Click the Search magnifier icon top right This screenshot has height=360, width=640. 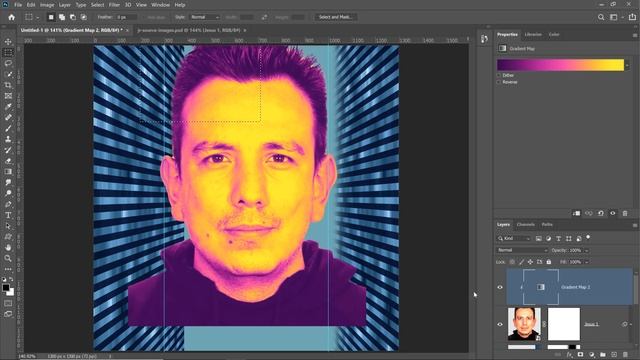pyautogui.click(x=601, y=17)
